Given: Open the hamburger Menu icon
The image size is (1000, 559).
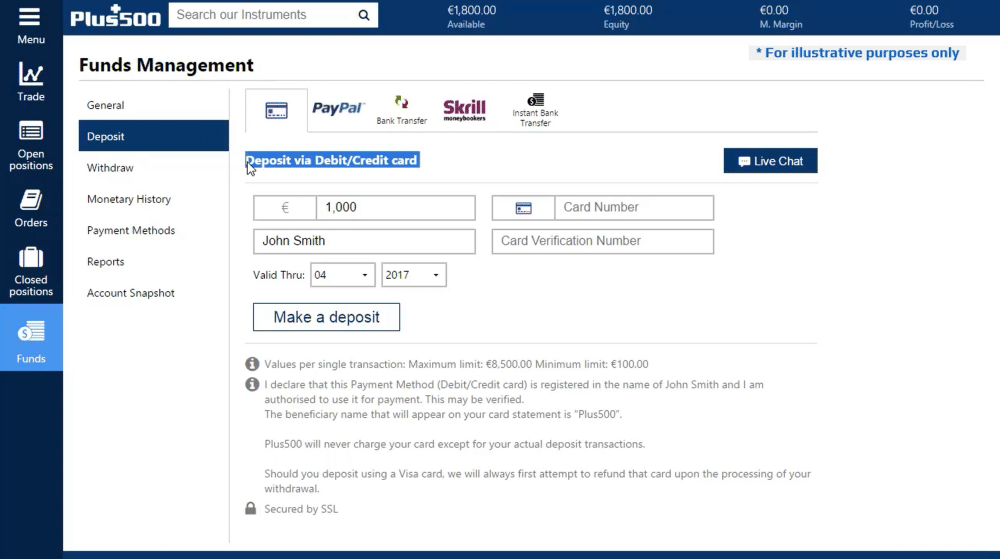Looking at the screenshot, I should 30,17.
